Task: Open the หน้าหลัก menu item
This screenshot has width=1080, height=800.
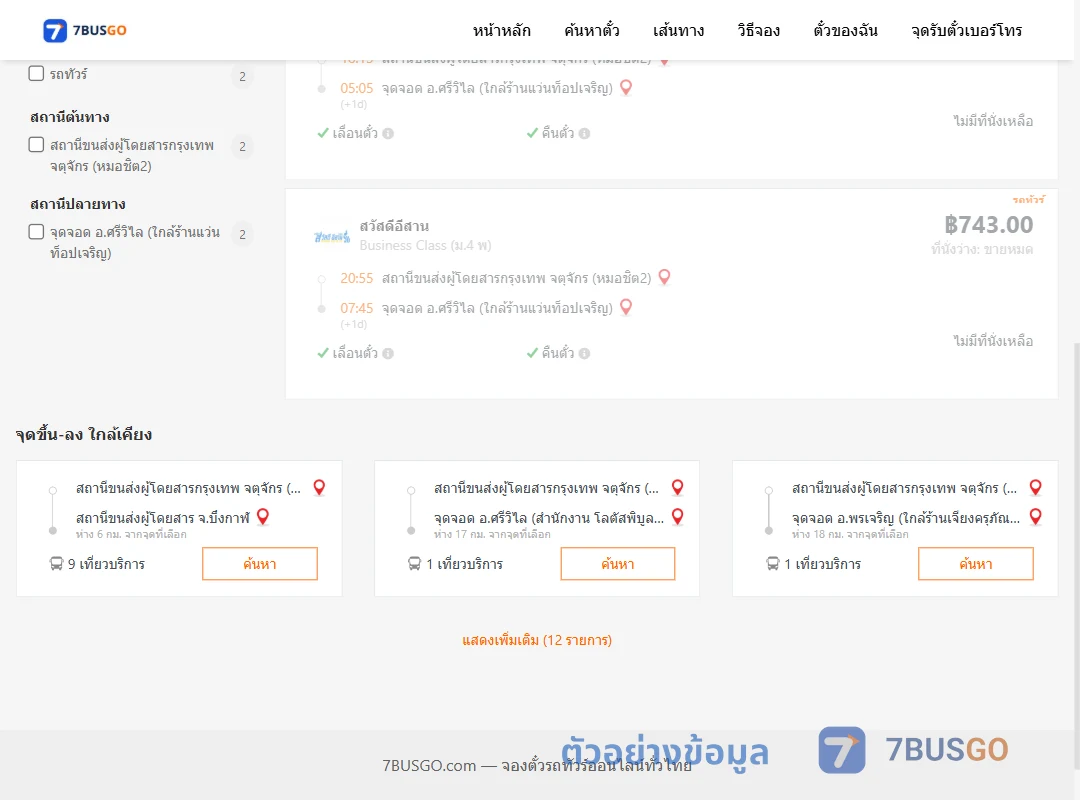Action: [501, 30]
